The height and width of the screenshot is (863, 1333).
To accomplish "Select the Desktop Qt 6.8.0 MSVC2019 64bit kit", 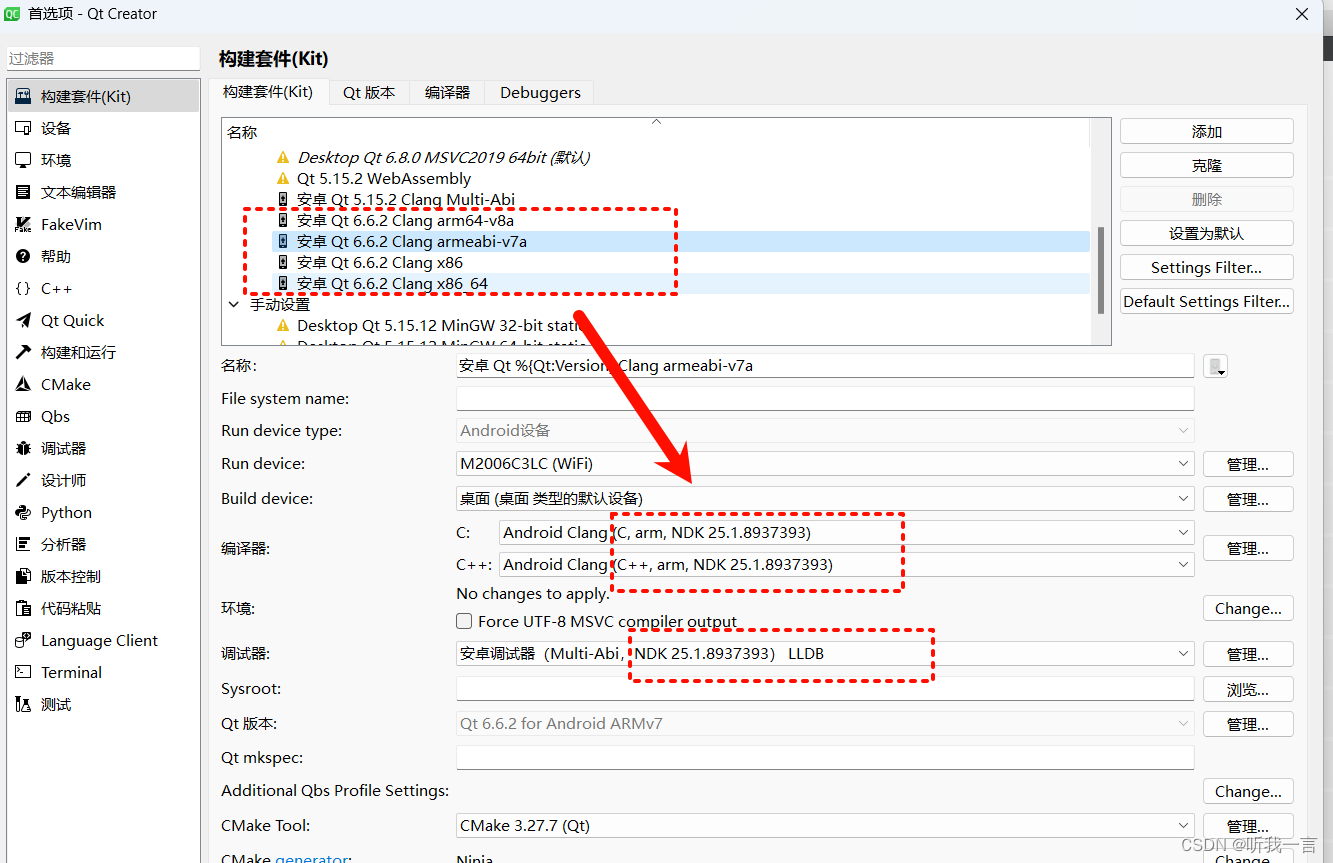I will tap(443, 157).
